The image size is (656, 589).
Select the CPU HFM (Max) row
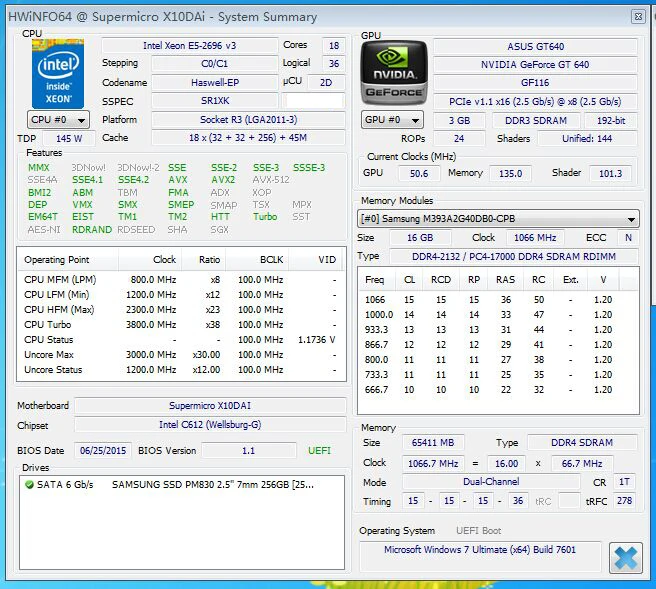click(x=181, y=310)
